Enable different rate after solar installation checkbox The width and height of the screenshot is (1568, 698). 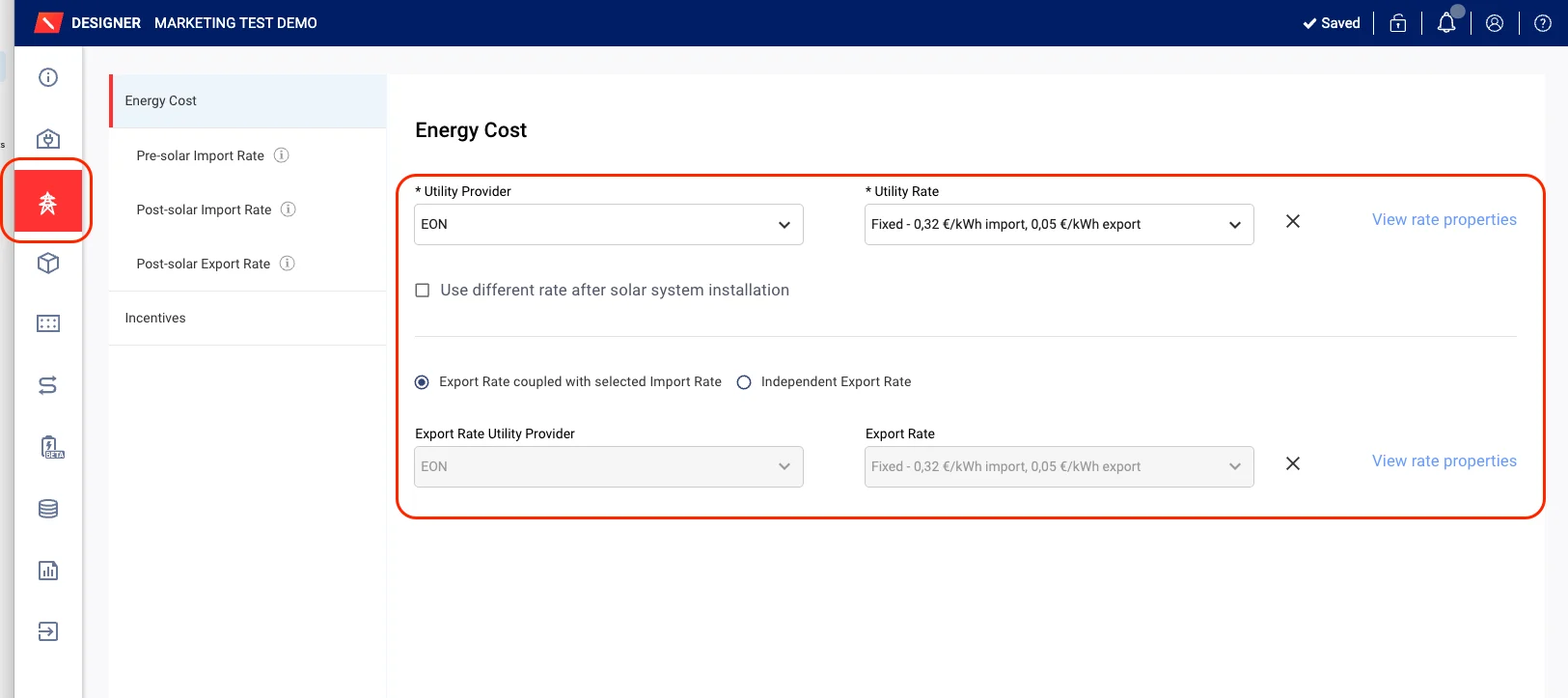[x=422, y=291]
